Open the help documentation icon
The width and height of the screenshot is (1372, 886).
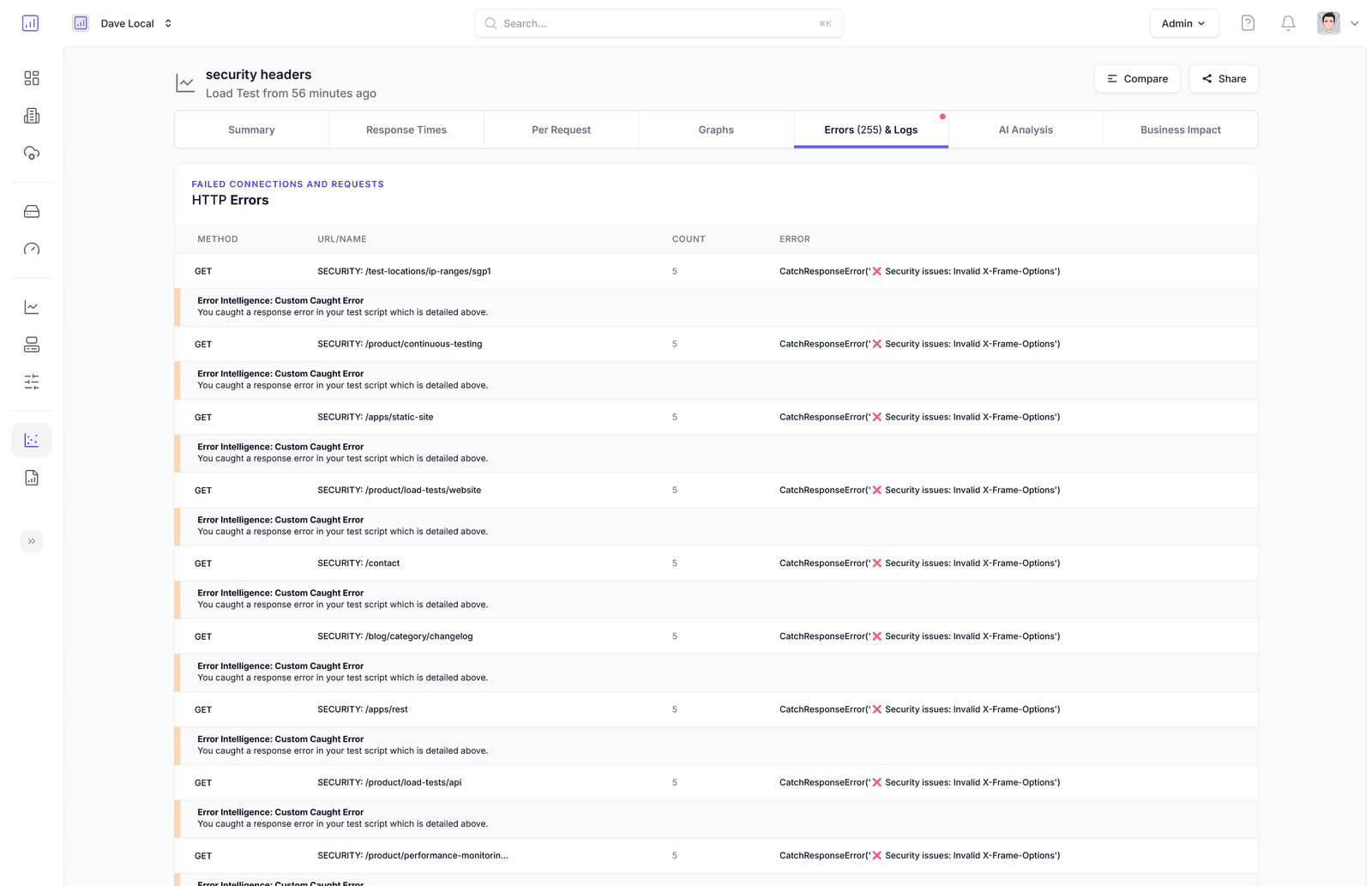pos(1248,23)
